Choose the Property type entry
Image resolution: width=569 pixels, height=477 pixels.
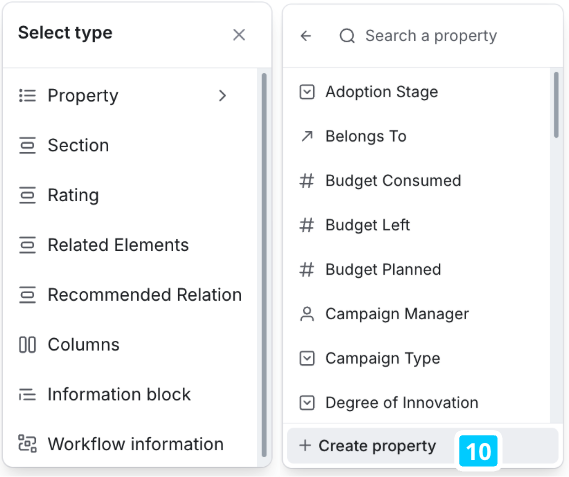[130, 95]
